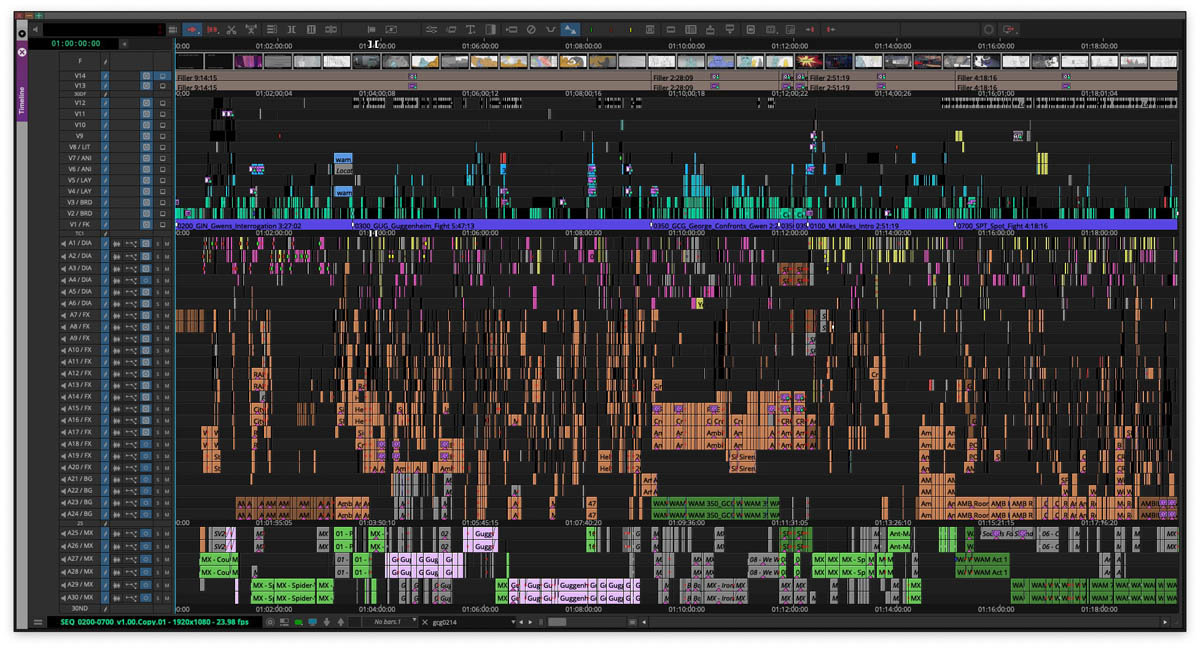Viewport: 1200px width, 648px height.
Task: Click the Title tool T icon
Action: tap(470, 30)
